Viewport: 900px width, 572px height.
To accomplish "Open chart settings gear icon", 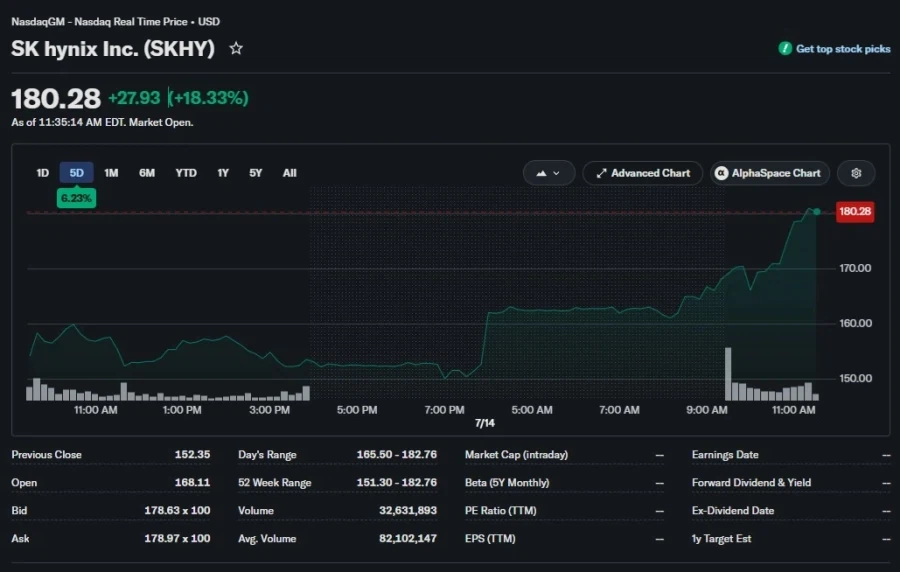I will point(856,173).
